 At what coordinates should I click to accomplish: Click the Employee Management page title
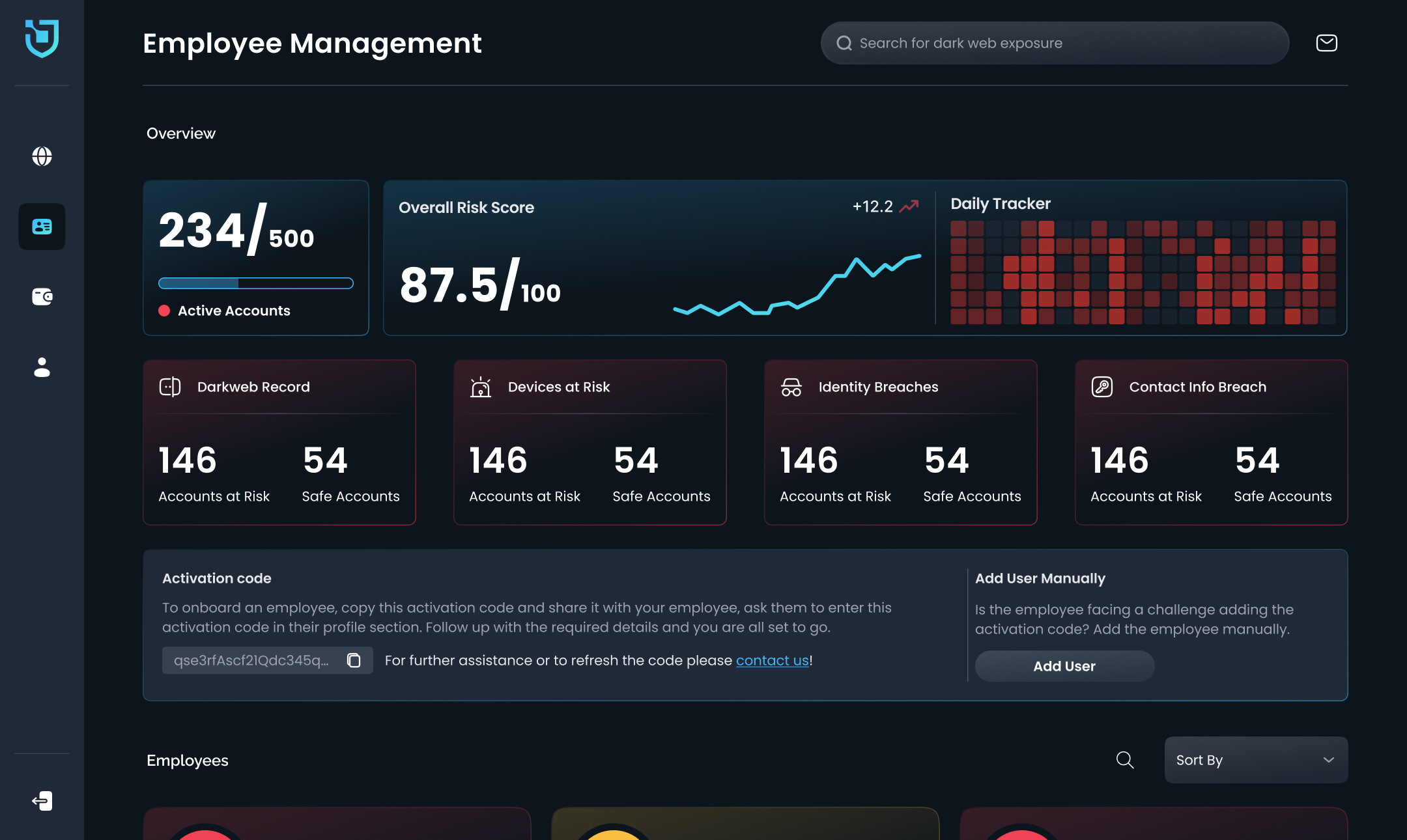click(x=312, y=44)
